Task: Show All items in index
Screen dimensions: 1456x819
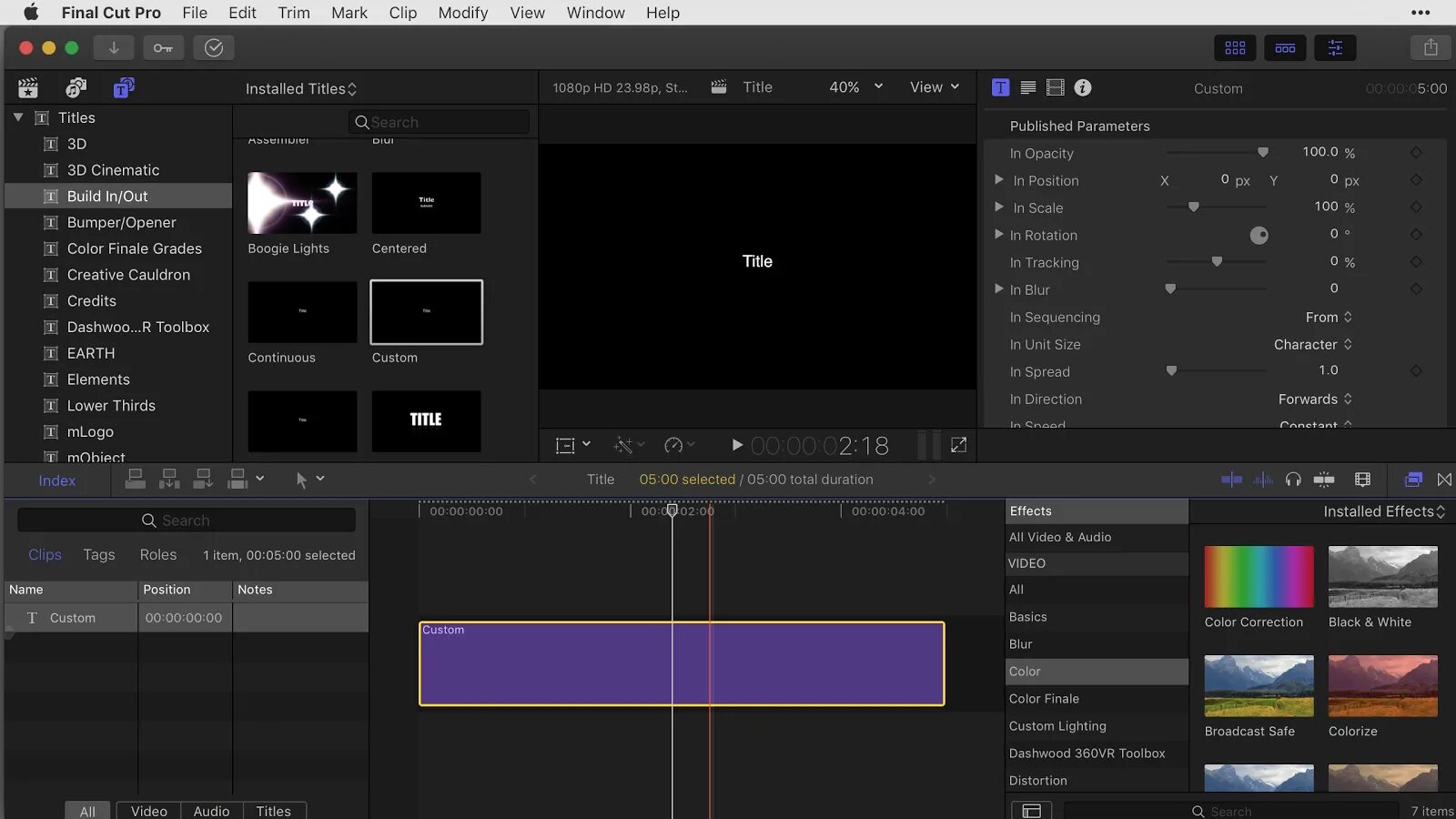Action: click(87, 811)
